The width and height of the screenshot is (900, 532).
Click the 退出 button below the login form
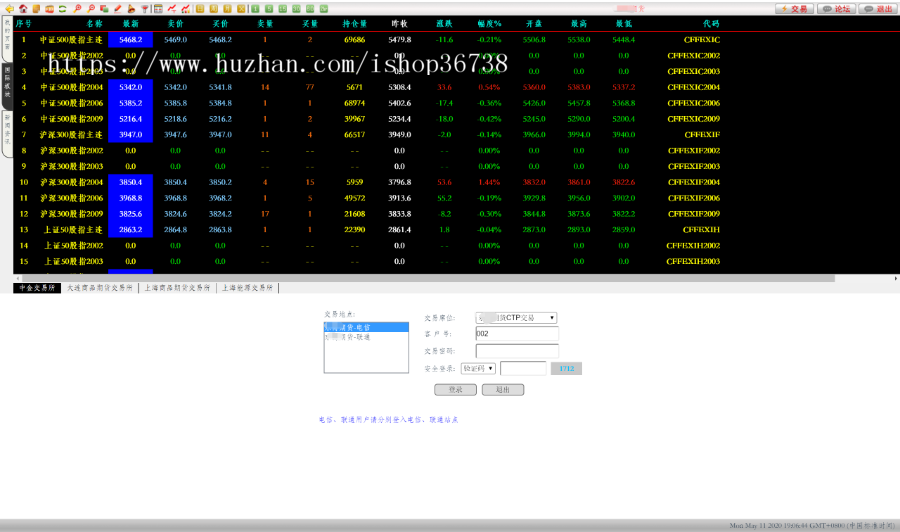502,390
